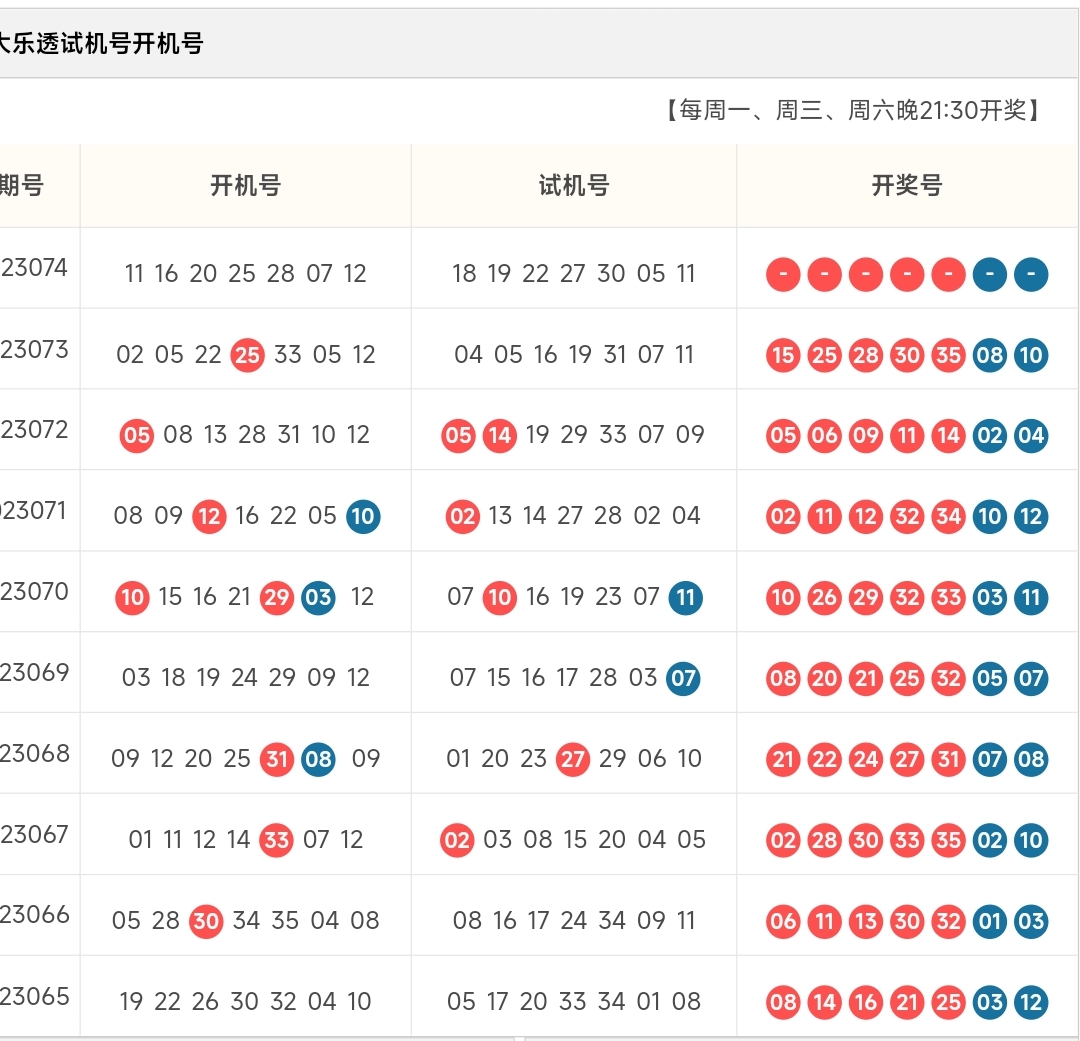Image resolution: width=1080 pixels, height=1041 pixels.
Task: Select period 23073 in the 期号 column
Action: [34, 349]
